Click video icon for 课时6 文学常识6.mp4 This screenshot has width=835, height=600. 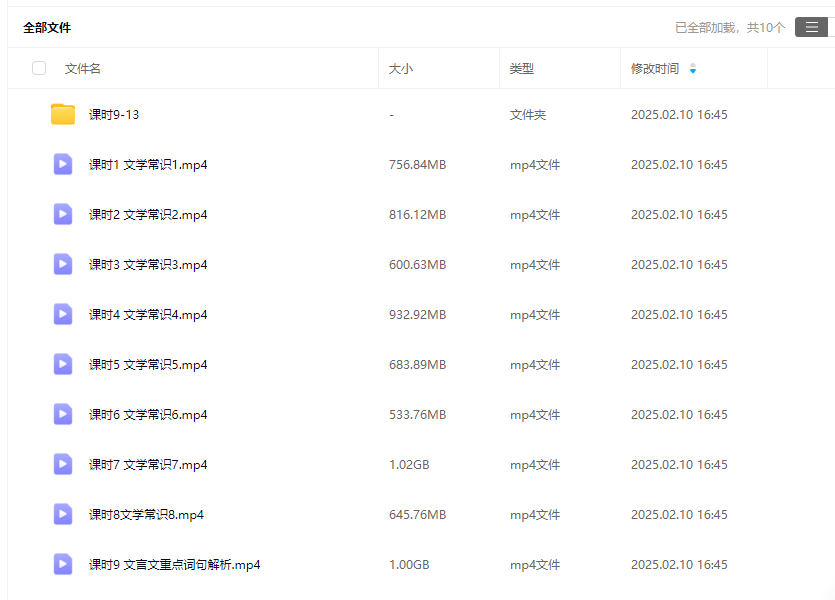pyautogui.click(x=63, y=415)
